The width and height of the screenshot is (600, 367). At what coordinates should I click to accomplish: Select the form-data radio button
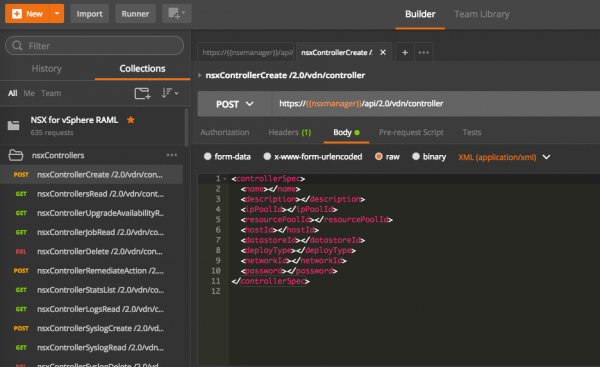207,156
